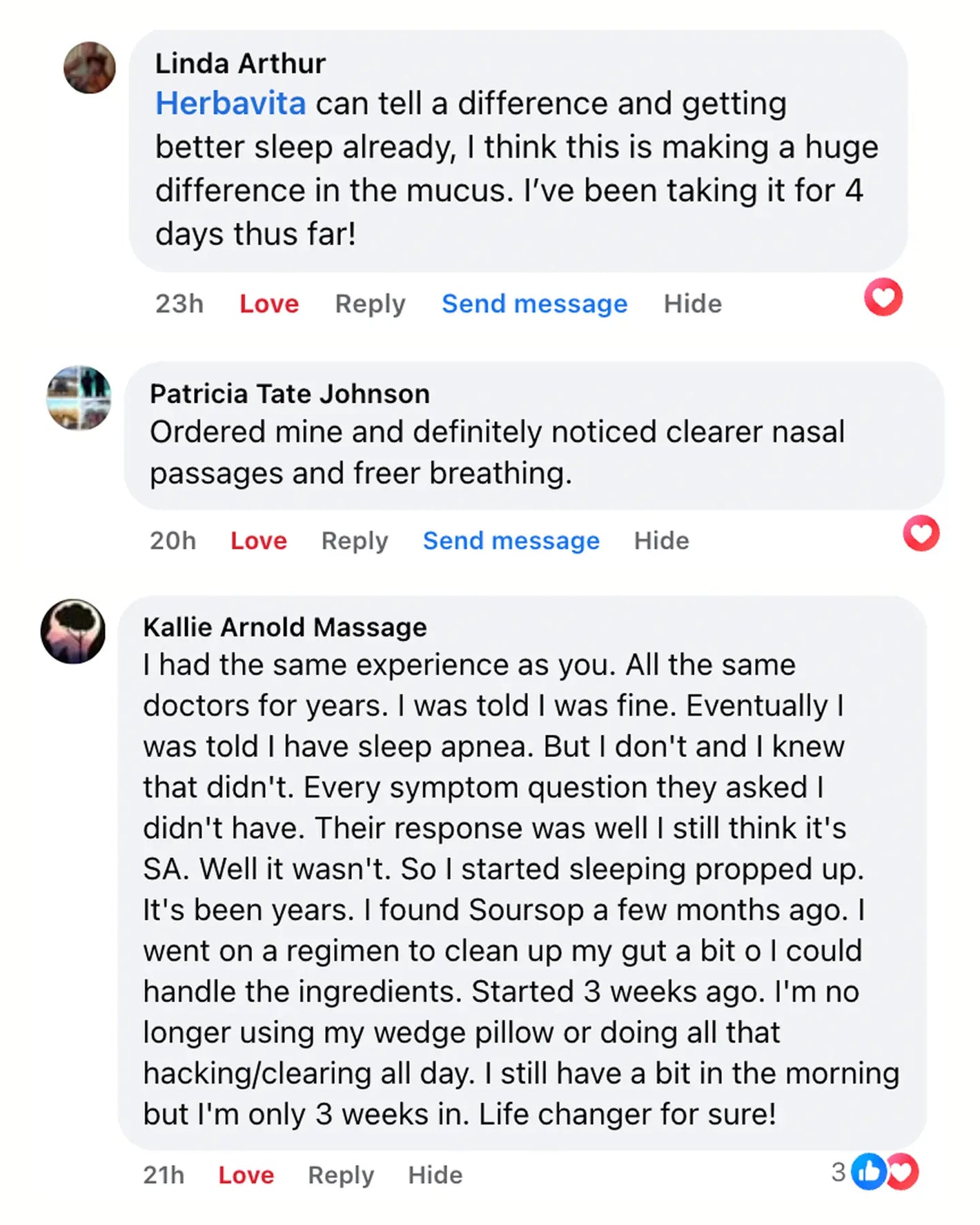Toggle Love on Patricia Tate Johnson's comment
Viewport: 980px width, 1225px height.
point(259,540)
